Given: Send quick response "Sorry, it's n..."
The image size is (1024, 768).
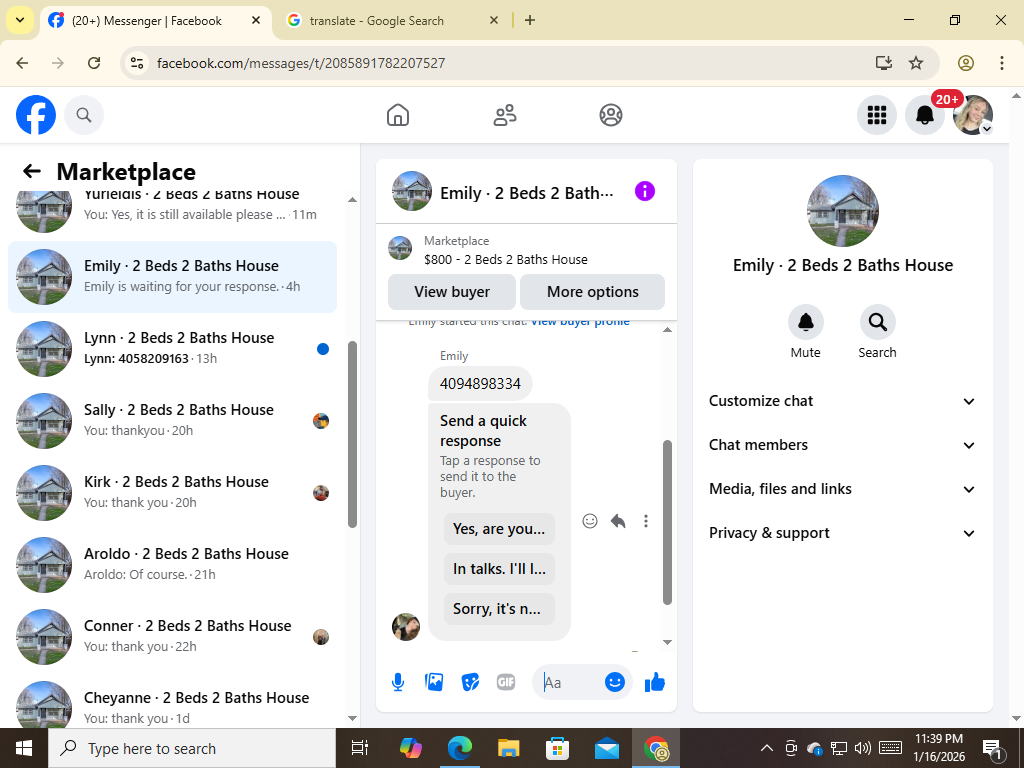Looking at the screenshot, I should tap(499, 609).
